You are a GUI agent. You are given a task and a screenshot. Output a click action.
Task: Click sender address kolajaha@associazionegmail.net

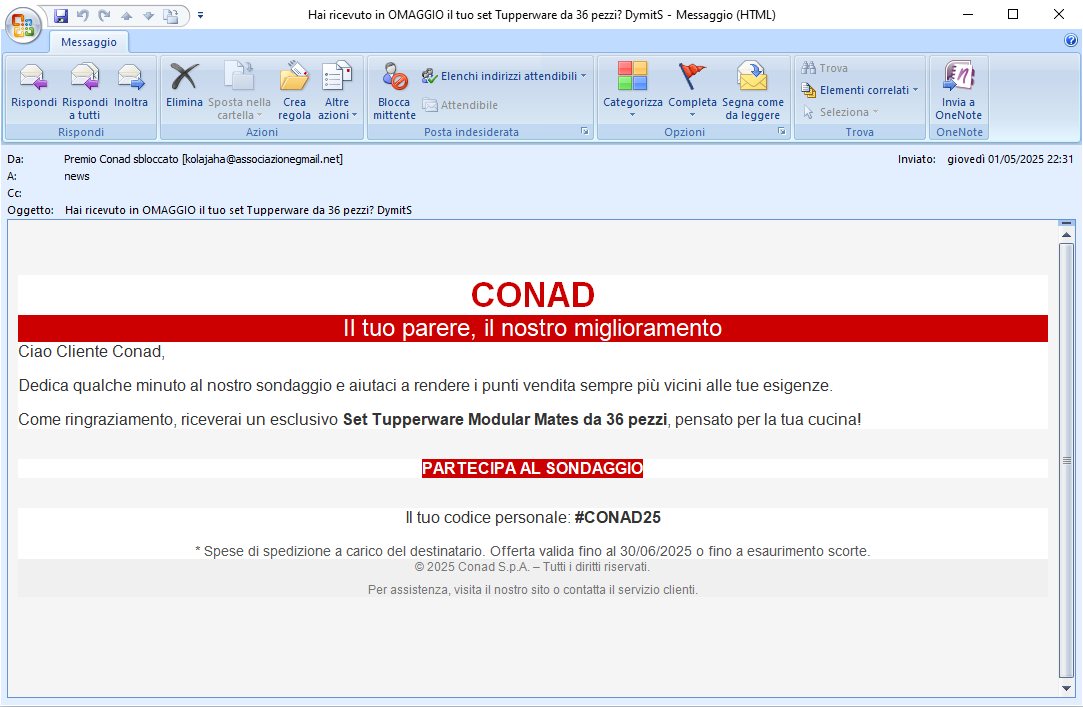[262, 159]
